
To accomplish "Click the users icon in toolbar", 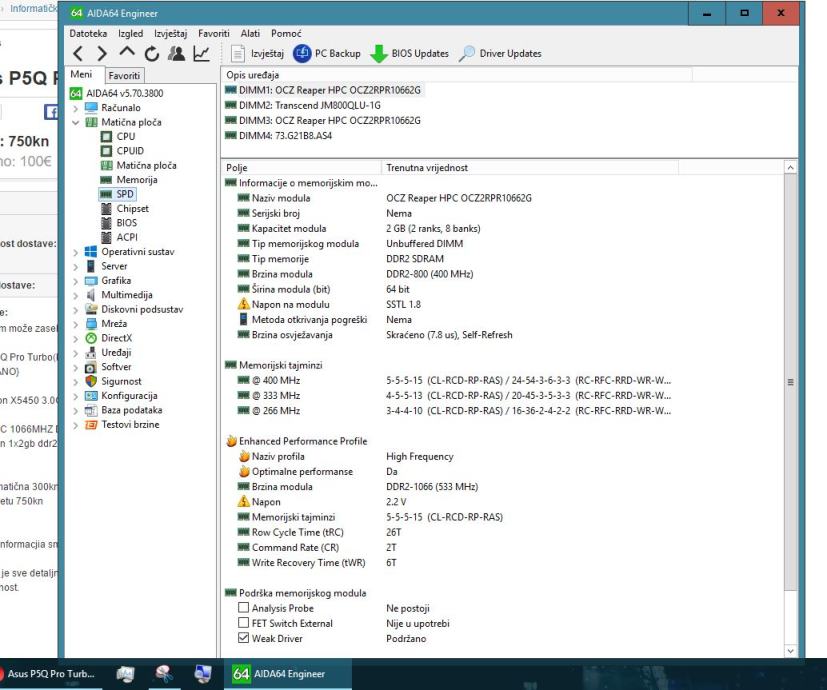I will (178, 53).
